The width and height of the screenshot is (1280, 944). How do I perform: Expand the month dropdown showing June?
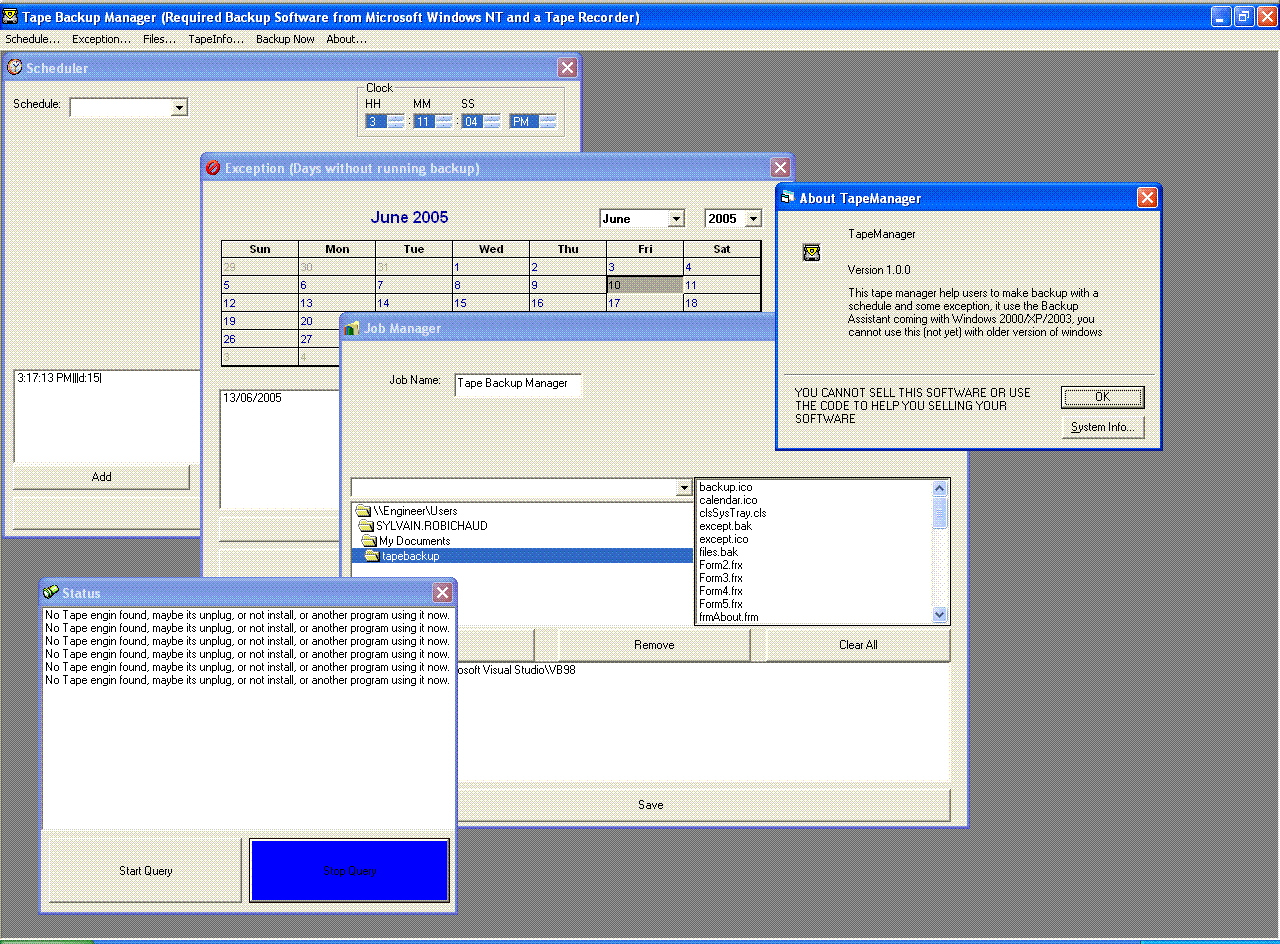click(676, 219)
